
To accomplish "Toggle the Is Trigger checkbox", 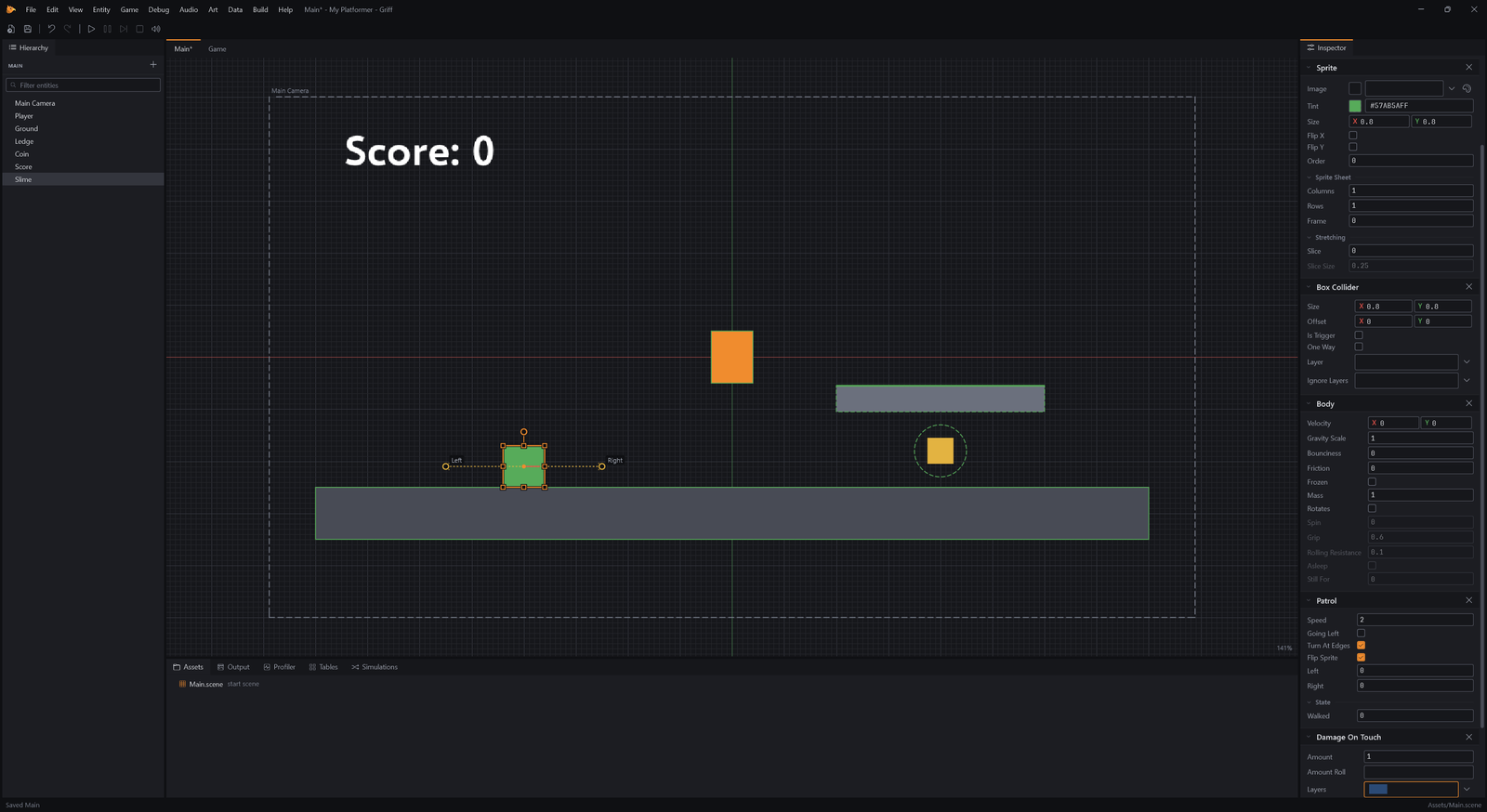I will [1359, 335].
